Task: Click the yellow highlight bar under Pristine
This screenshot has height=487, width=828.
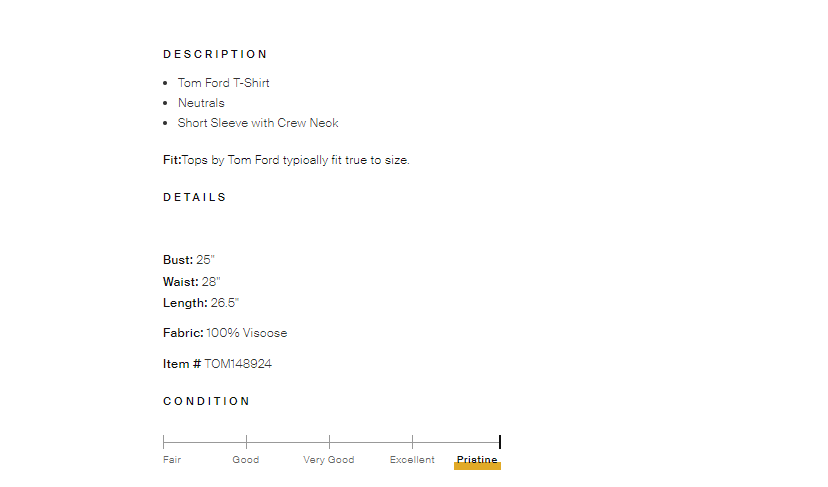Action: (x=477, y=467)
